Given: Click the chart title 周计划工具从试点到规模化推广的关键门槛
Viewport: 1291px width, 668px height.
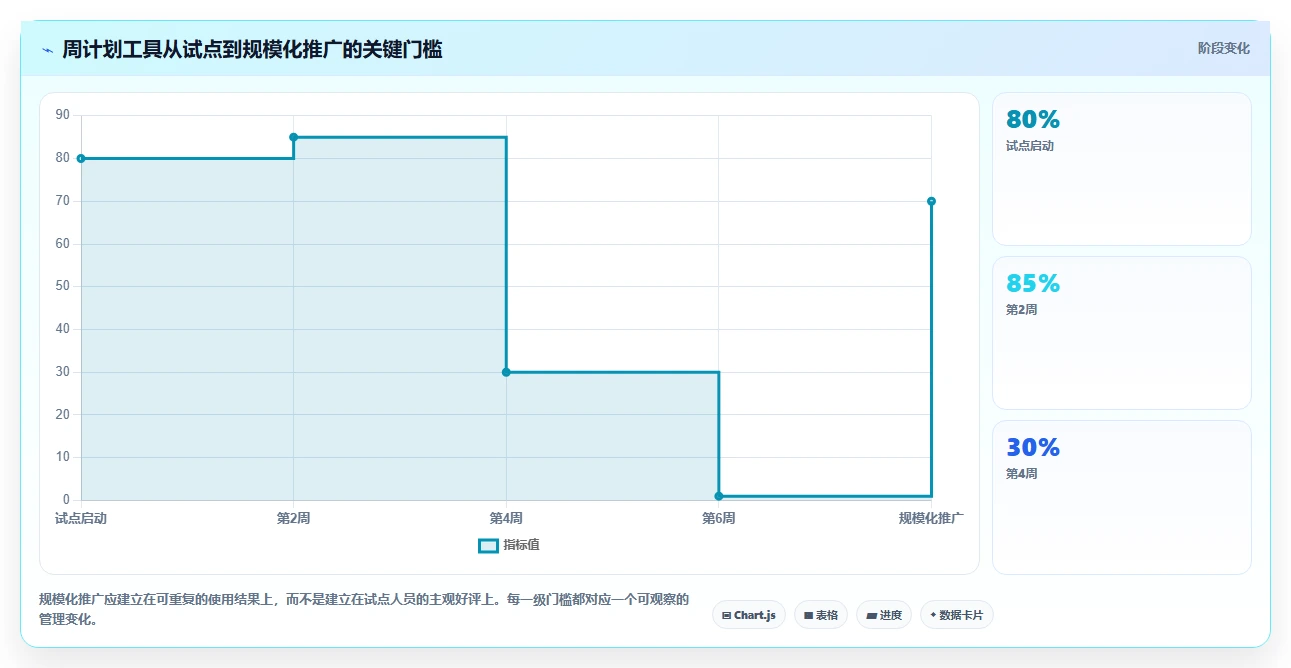Looking at the screenshot, I should [252, 49].
